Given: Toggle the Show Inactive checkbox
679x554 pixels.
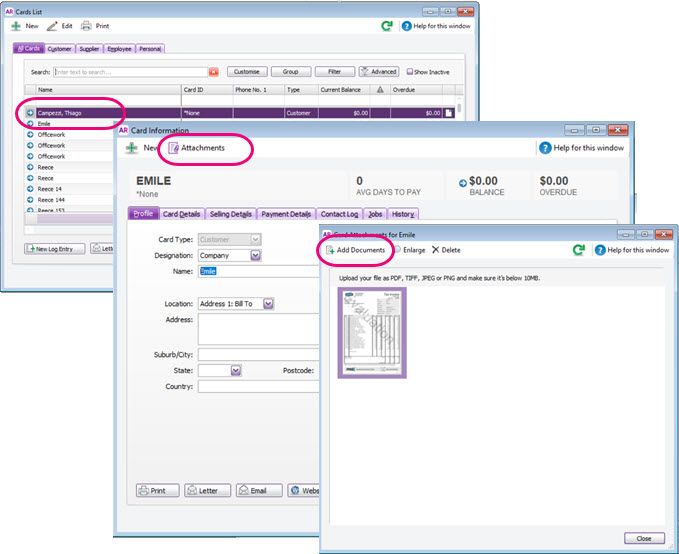Looking at the screenshot, I should pyautogui.click(x=409, y=72).
